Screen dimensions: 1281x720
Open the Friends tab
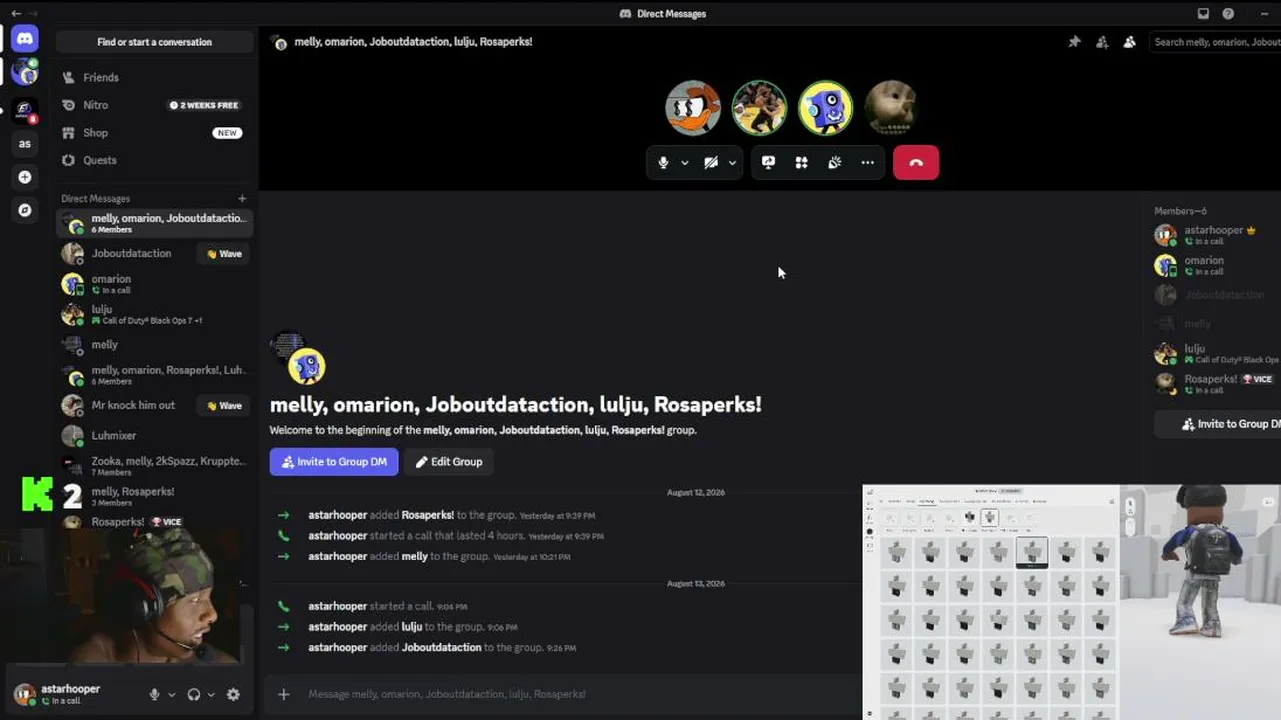(154, 77)
